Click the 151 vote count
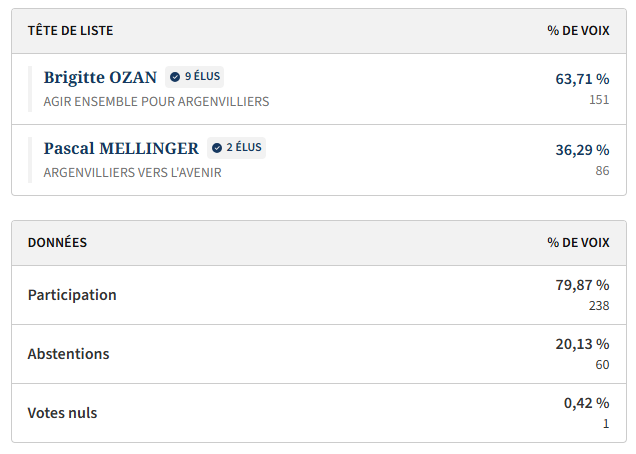The height and width of the screenshot is (454, 636). pyautogui.click(x=599, y=99)
